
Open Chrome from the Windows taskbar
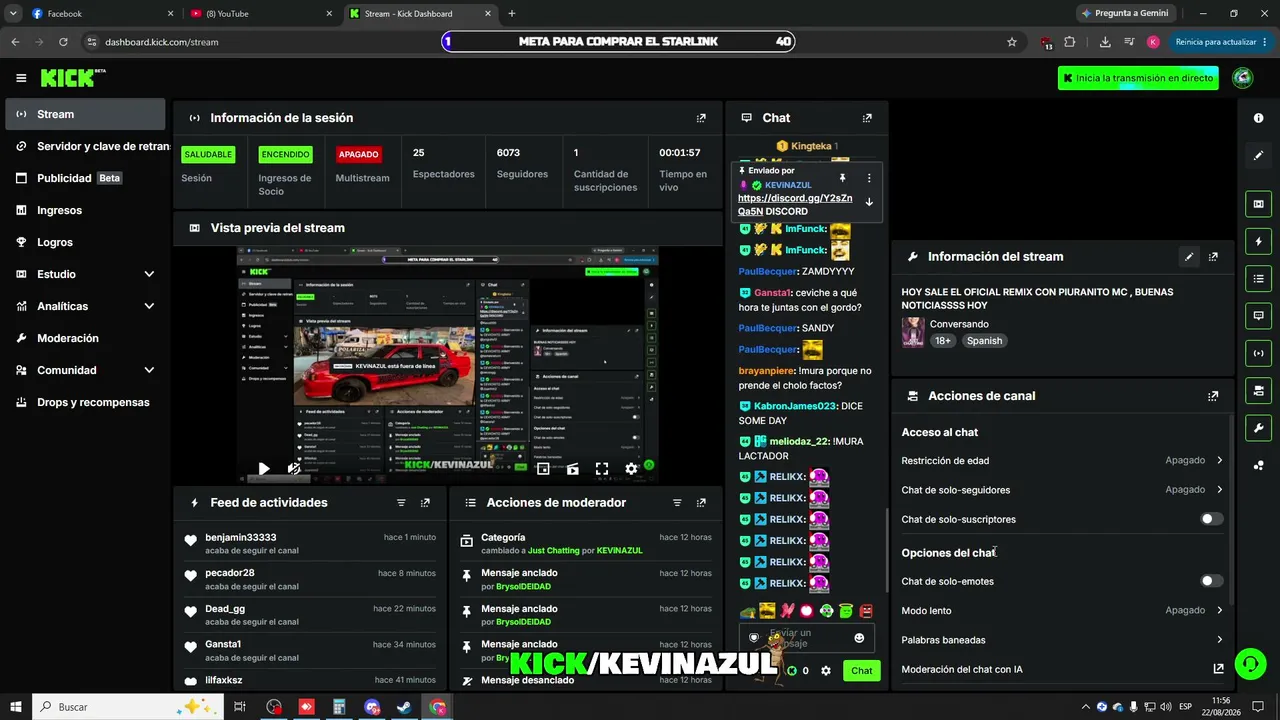pos(438,707)
